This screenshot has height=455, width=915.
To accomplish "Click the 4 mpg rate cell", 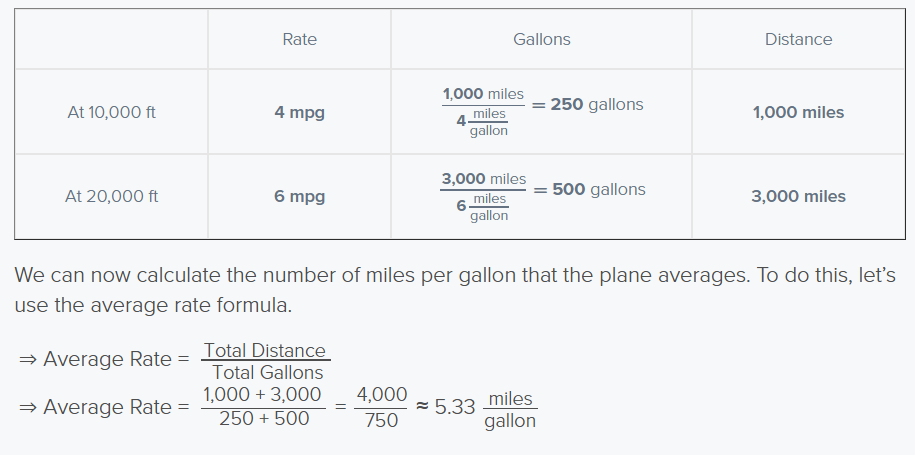I will pos(299,112).
